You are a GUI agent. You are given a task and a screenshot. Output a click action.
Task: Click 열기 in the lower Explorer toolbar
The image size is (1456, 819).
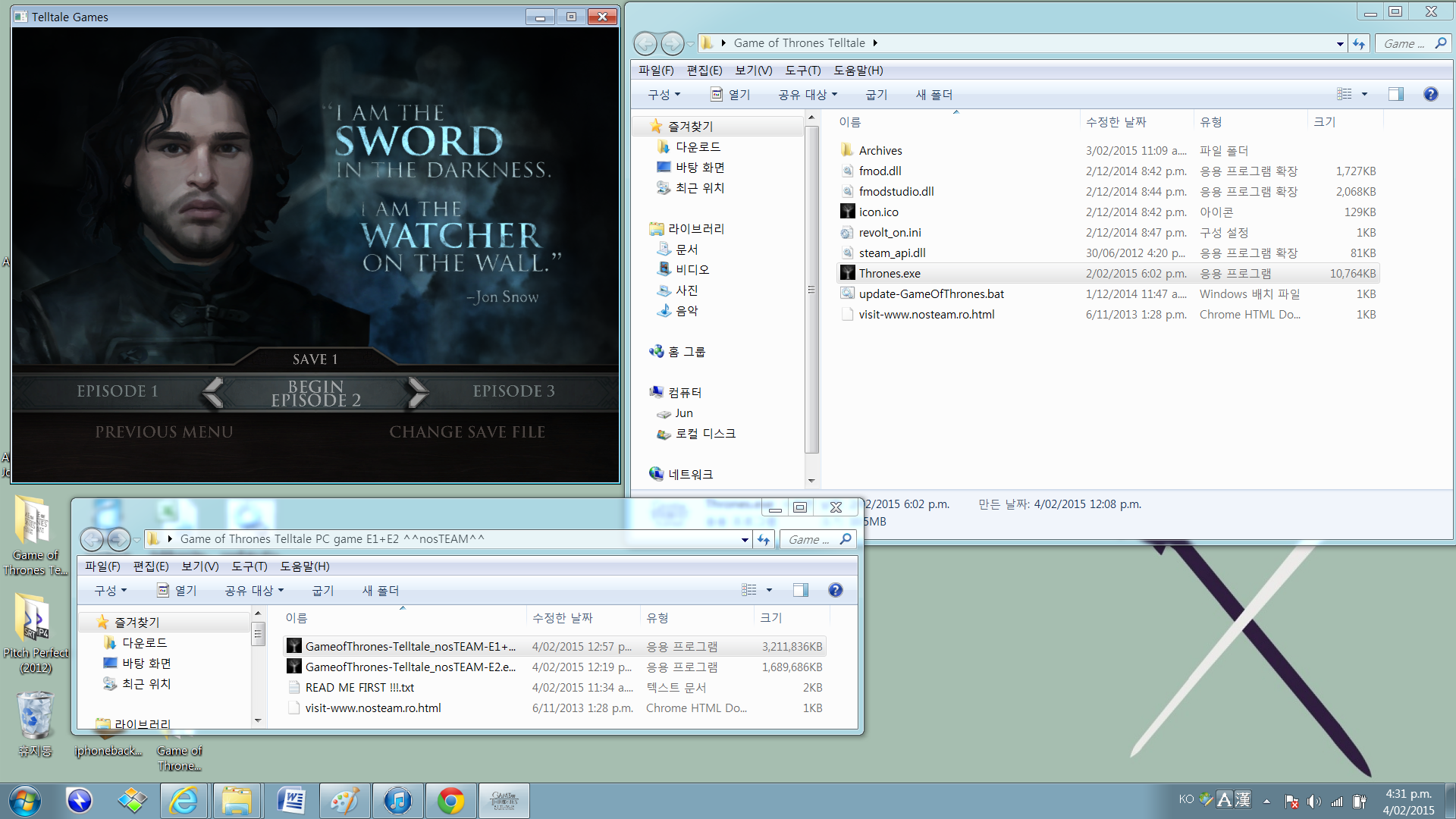point(177,590)
